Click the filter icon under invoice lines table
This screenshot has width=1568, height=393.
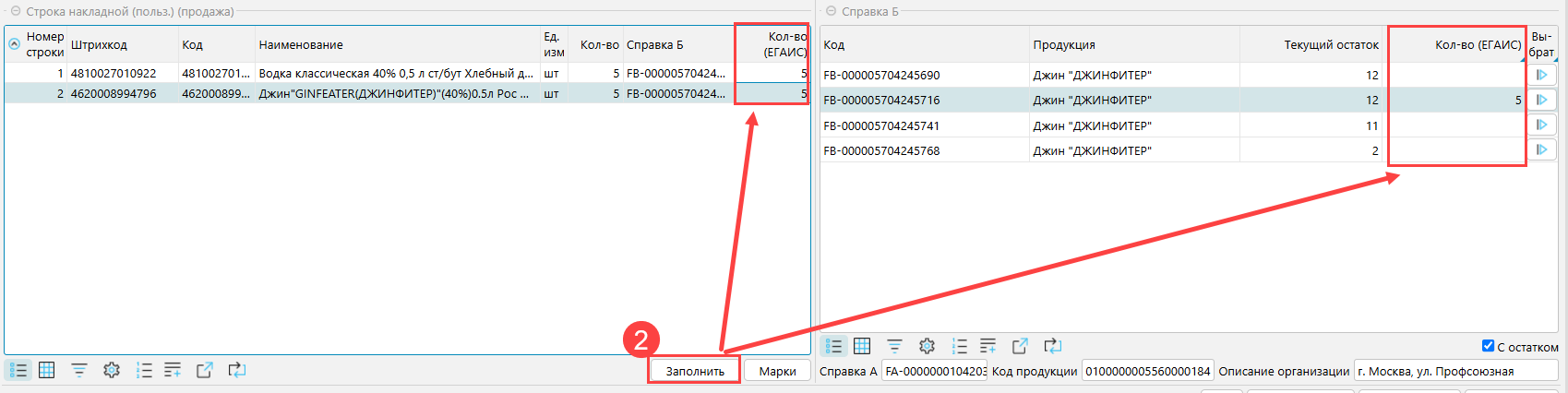tap(79, 370)
